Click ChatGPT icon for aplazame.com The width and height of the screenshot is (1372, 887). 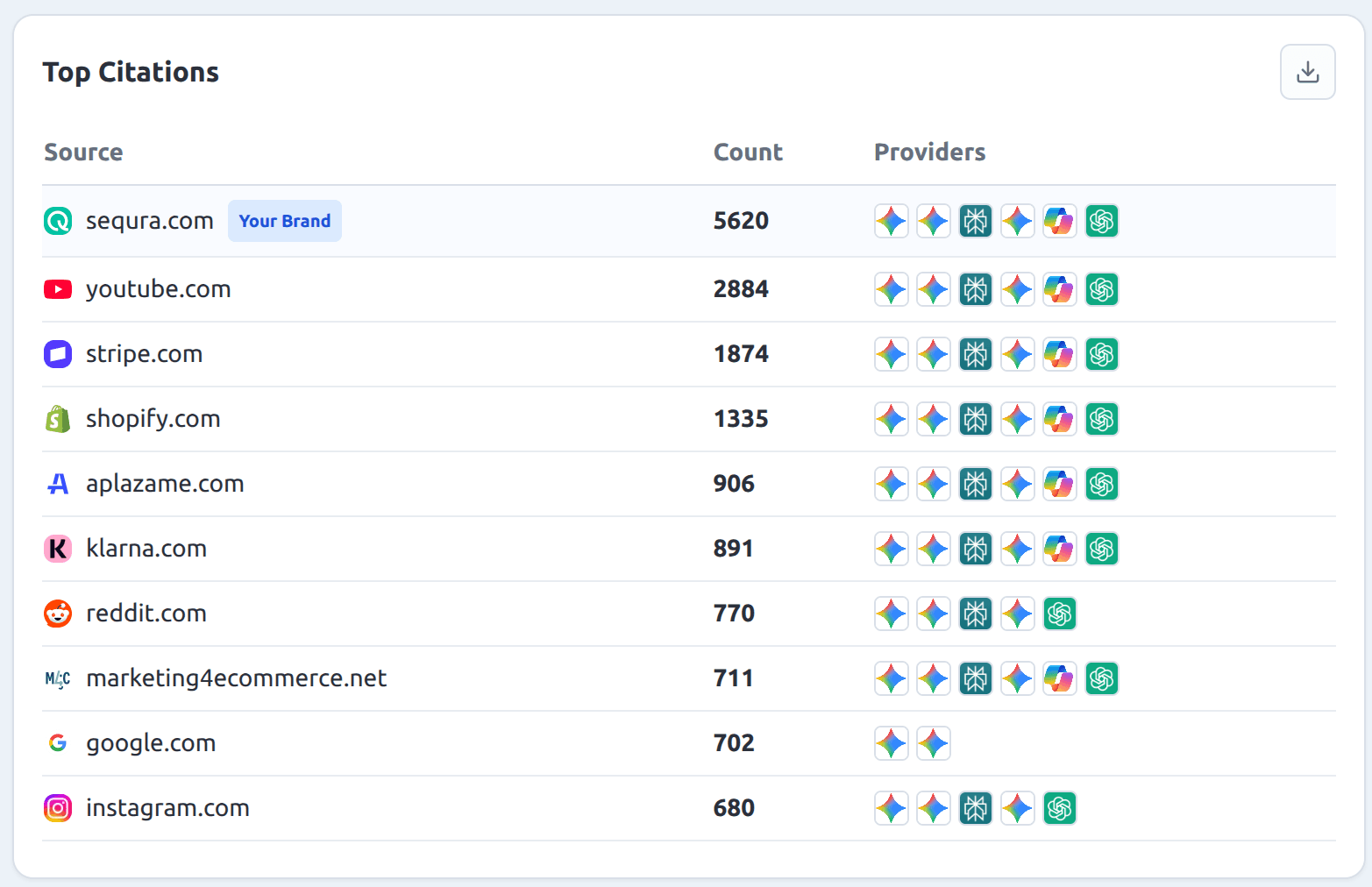coord(1102,484)
